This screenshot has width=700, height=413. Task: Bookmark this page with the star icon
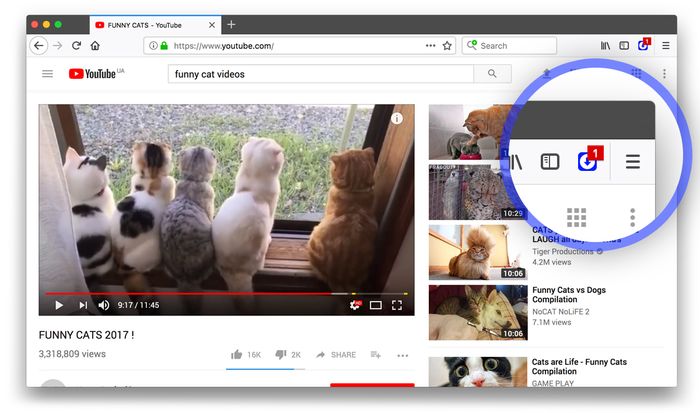447,46
